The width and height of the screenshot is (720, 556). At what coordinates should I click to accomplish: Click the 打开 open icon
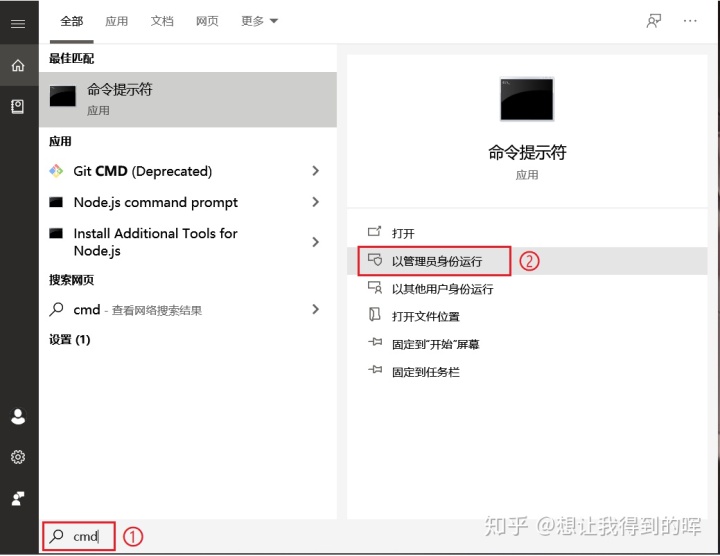(375, 231)
